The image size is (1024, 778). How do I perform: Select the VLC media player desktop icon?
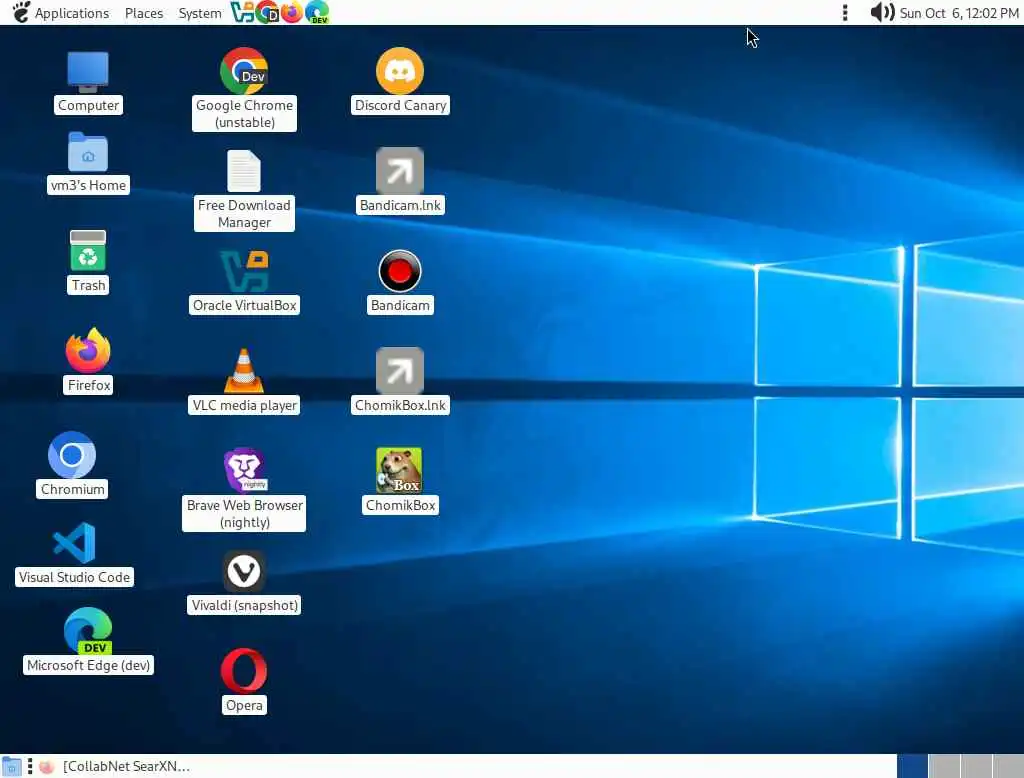pos(244,371)
